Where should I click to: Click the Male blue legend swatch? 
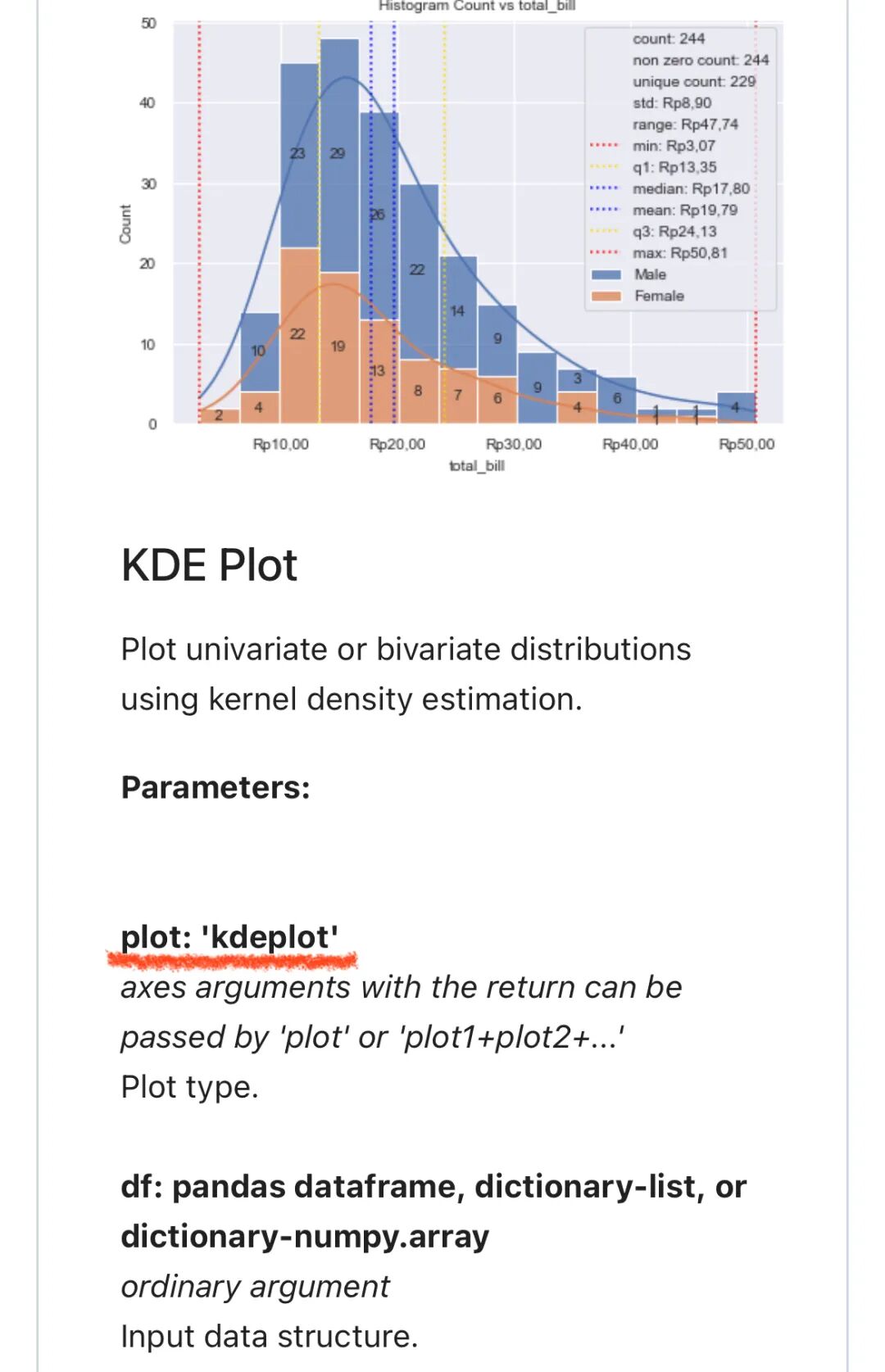(606, 274)
